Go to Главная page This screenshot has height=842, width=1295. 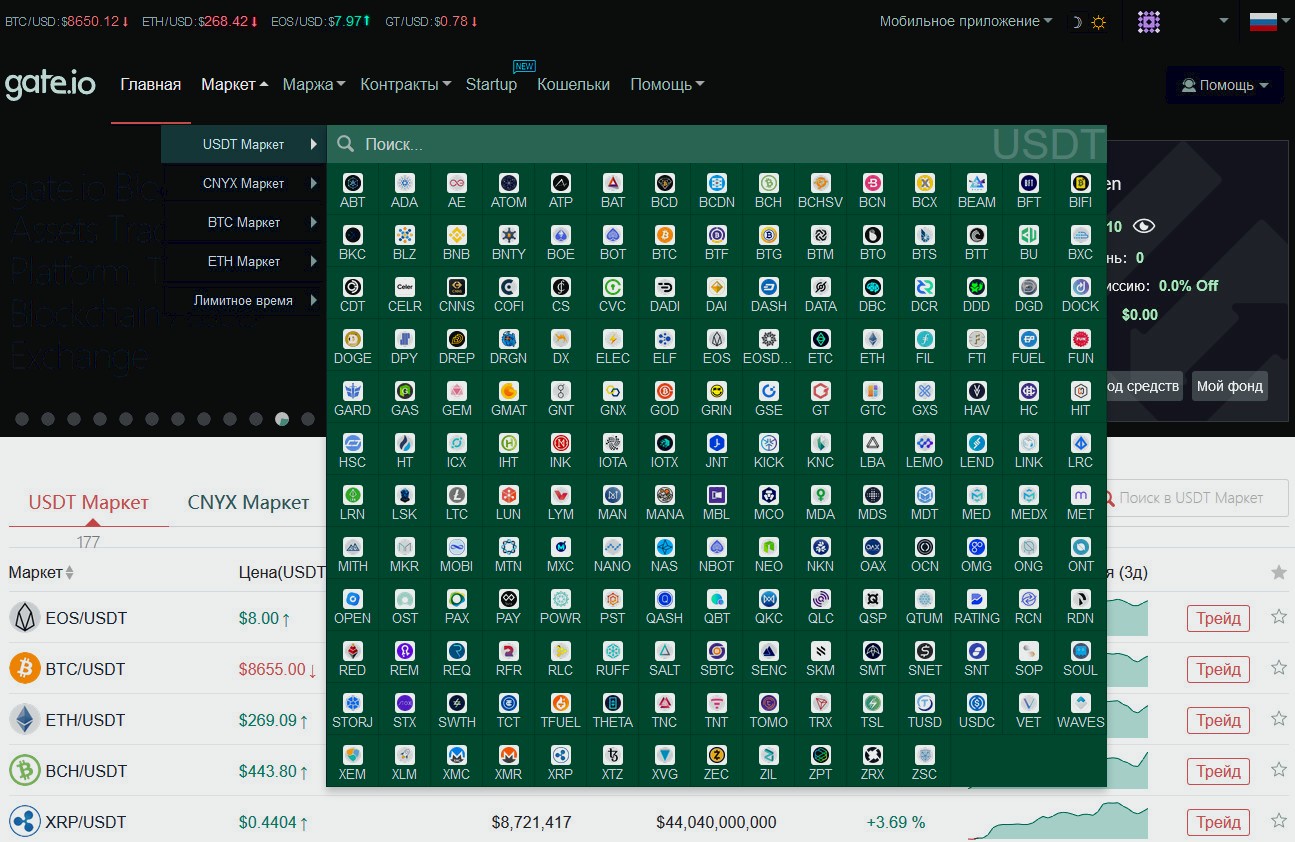tap(151, 85)
